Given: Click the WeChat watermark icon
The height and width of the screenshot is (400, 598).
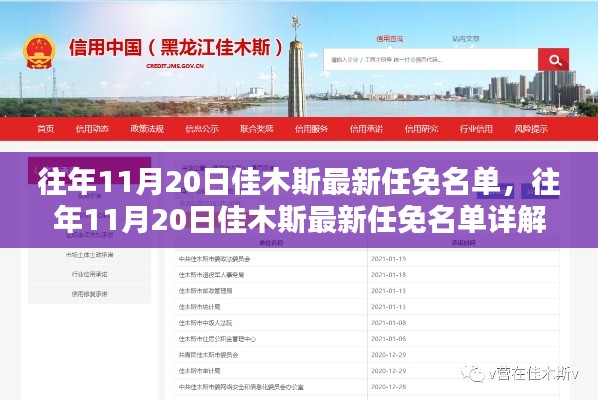Looking at the screenshot, I should (473, 374).
